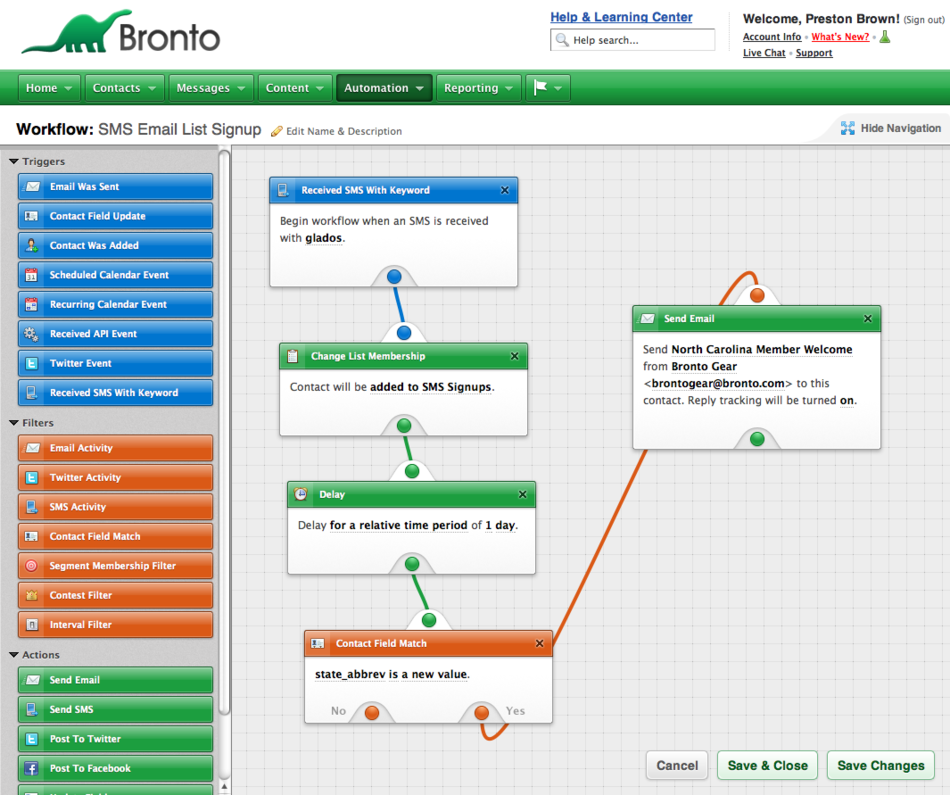950x795 pixels.
Task: Click the Post To Facebook icon
Action: point(32,769)
